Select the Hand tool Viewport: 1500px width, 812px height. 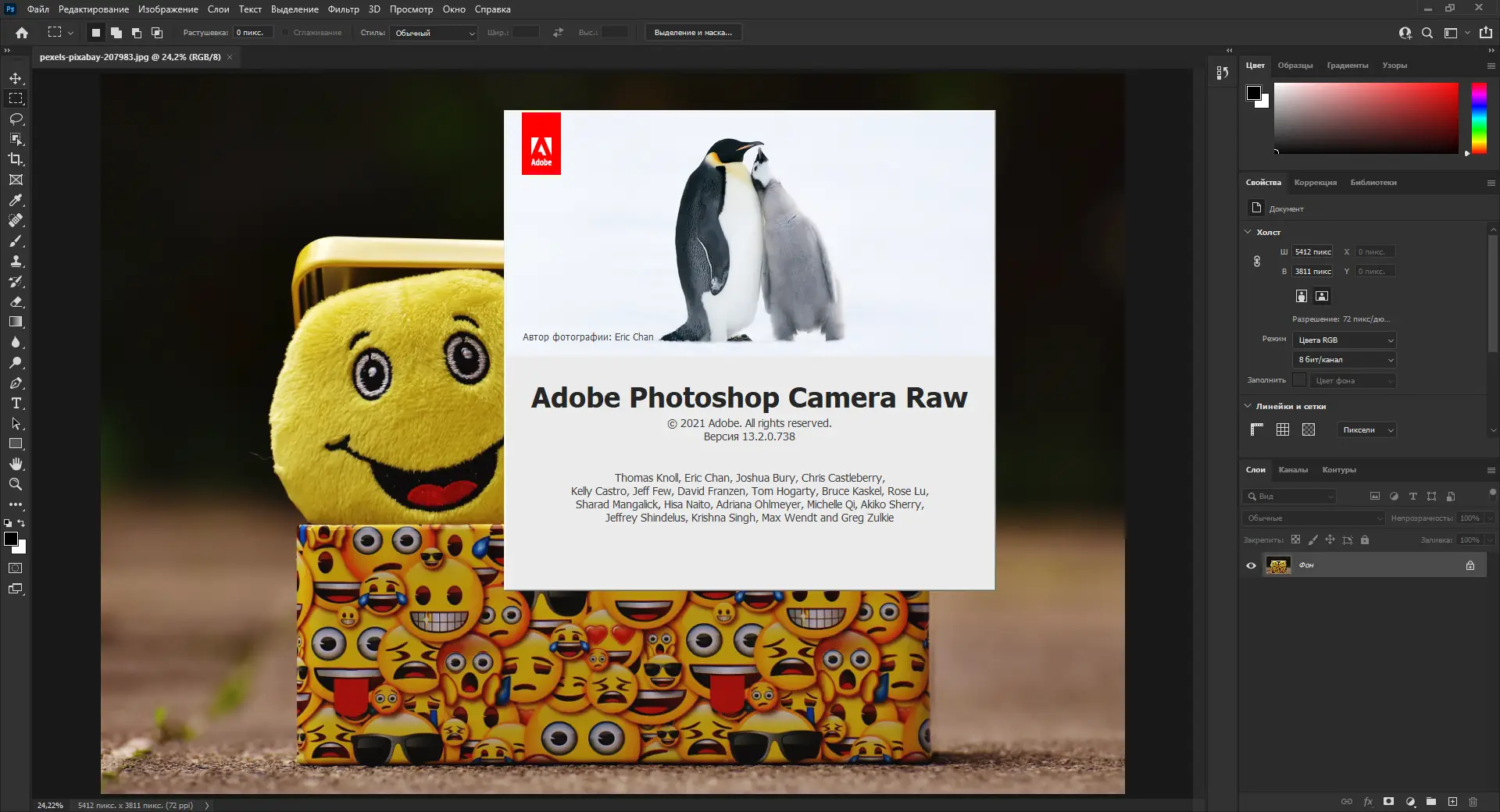(16, 464)
